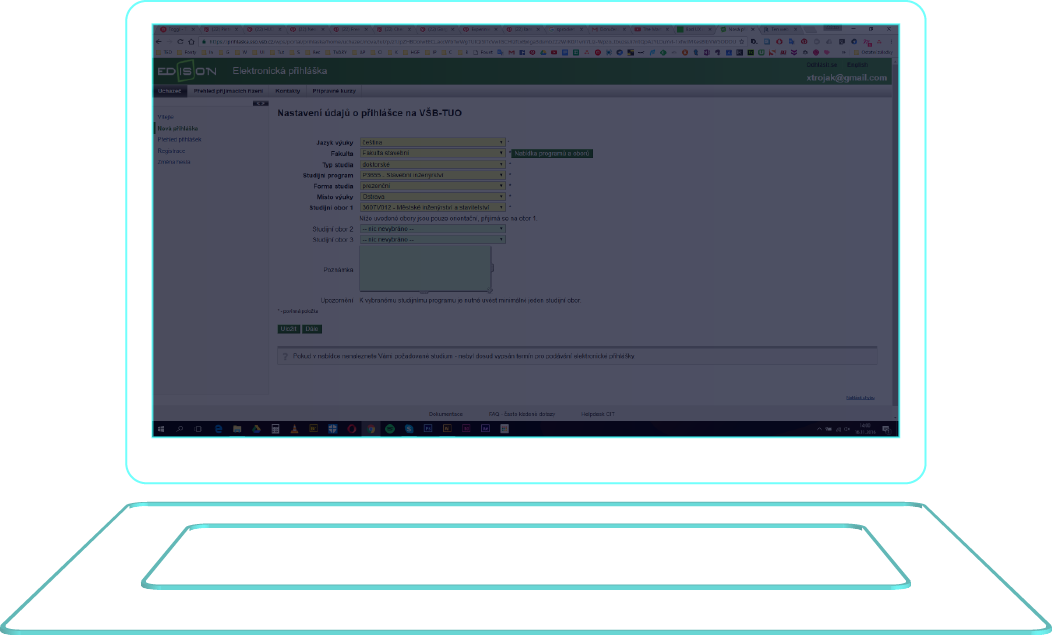This screenshot has height=635, width=1052.
Task: Open Calculator from the taskbar
Action: coord(275,429)
